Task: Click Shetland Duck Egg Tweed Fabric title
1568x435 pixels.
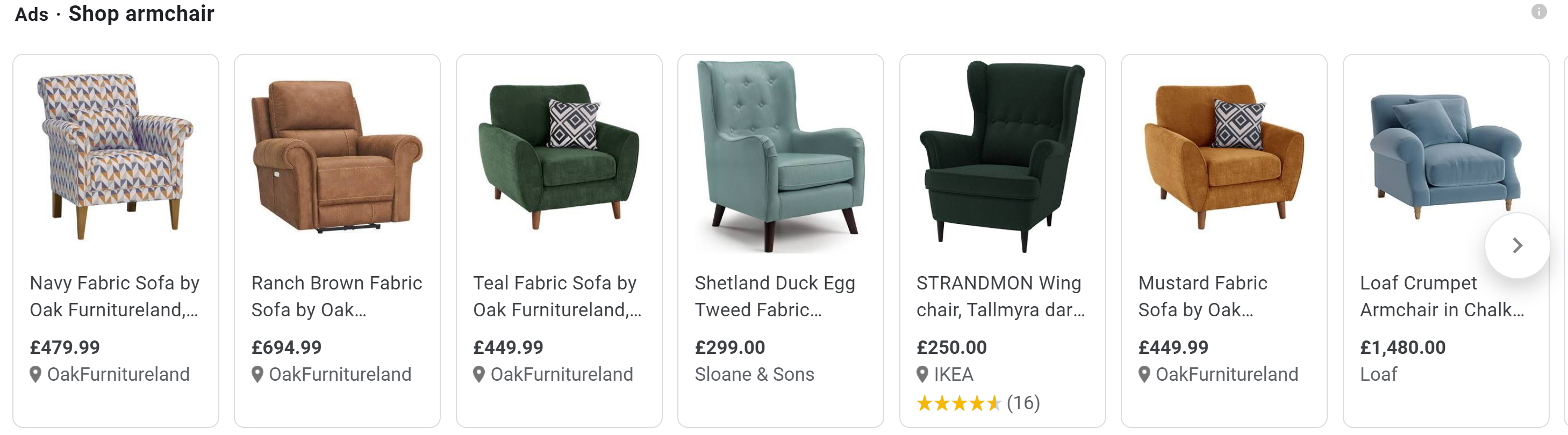Action: coord(775,296)
